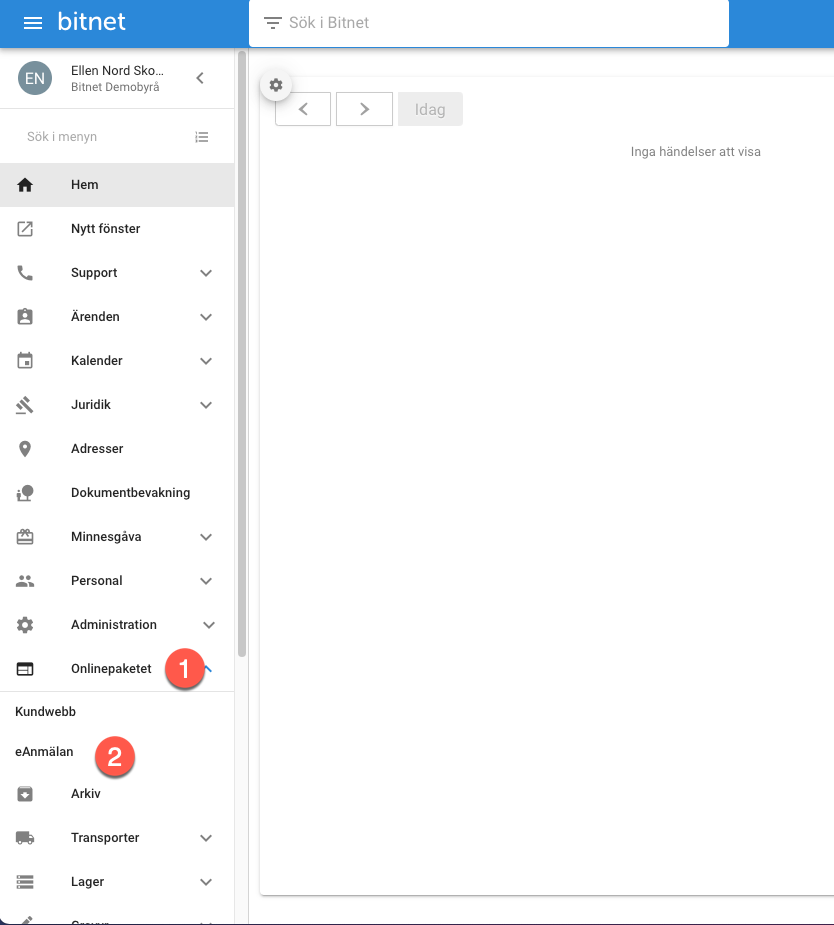This screenshot has width=834, height=925.
Task: Expand the Lager submenu chevron
Action: 206,883
